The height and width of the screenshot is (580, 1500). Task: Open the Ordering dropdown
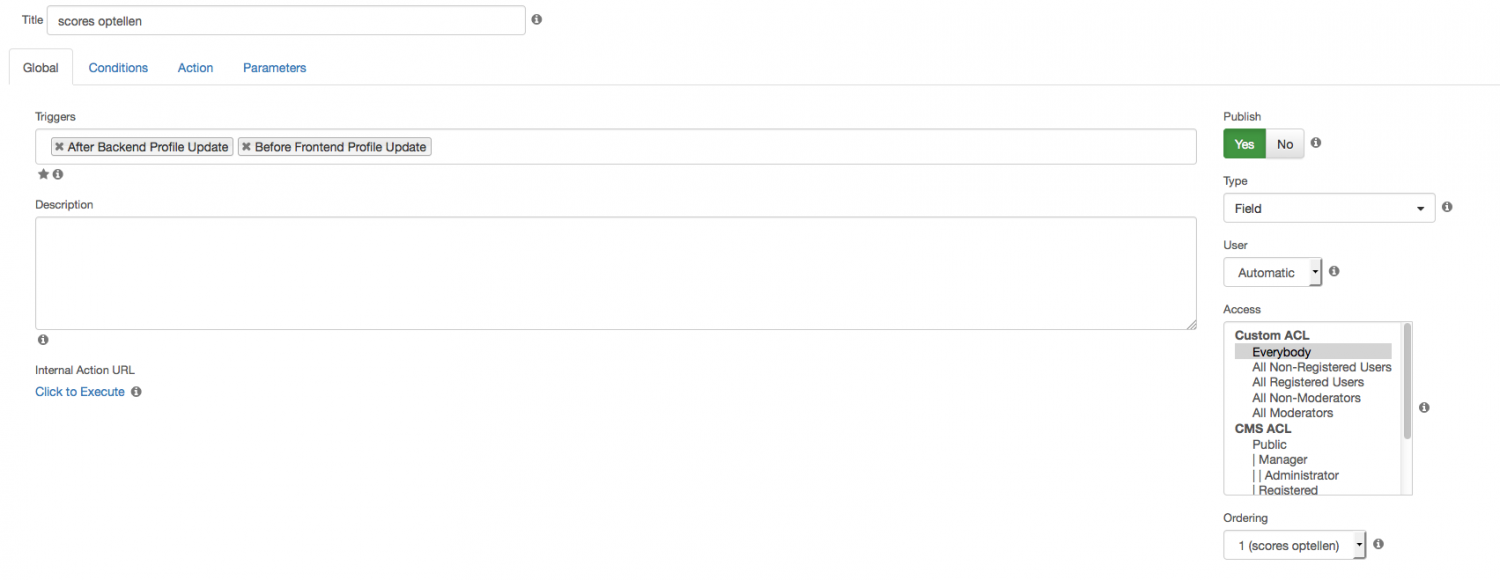pos(1294,545)
